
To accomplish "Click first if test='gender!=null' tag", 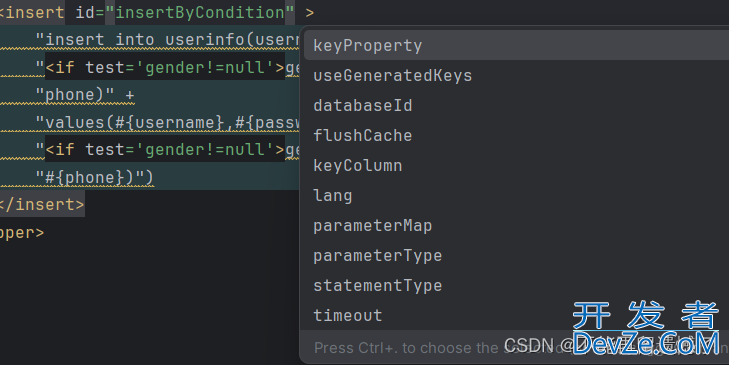I will coord(165,67).
